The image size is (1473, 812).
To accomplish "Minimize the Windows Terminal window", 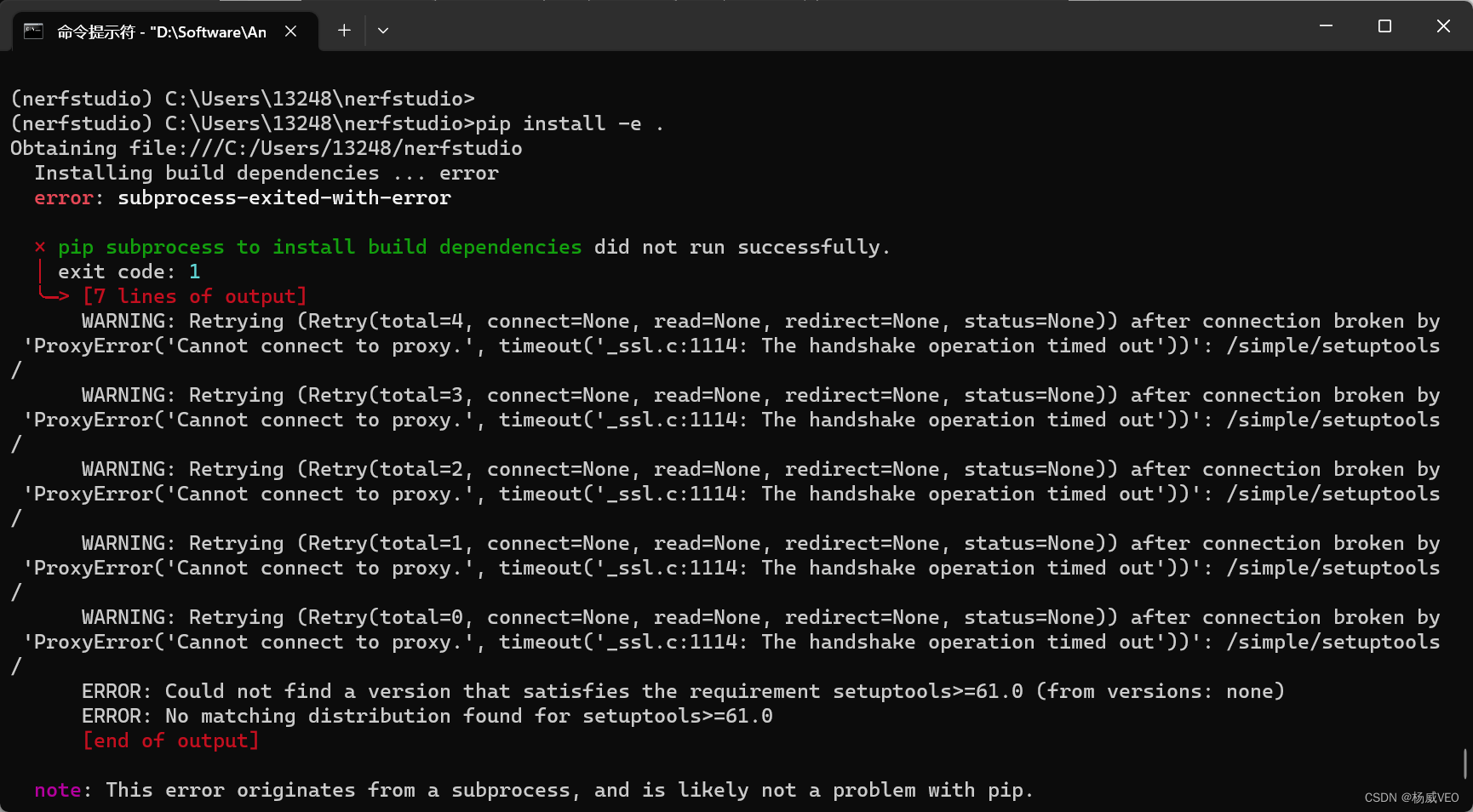I will (x=1325, y=26).
